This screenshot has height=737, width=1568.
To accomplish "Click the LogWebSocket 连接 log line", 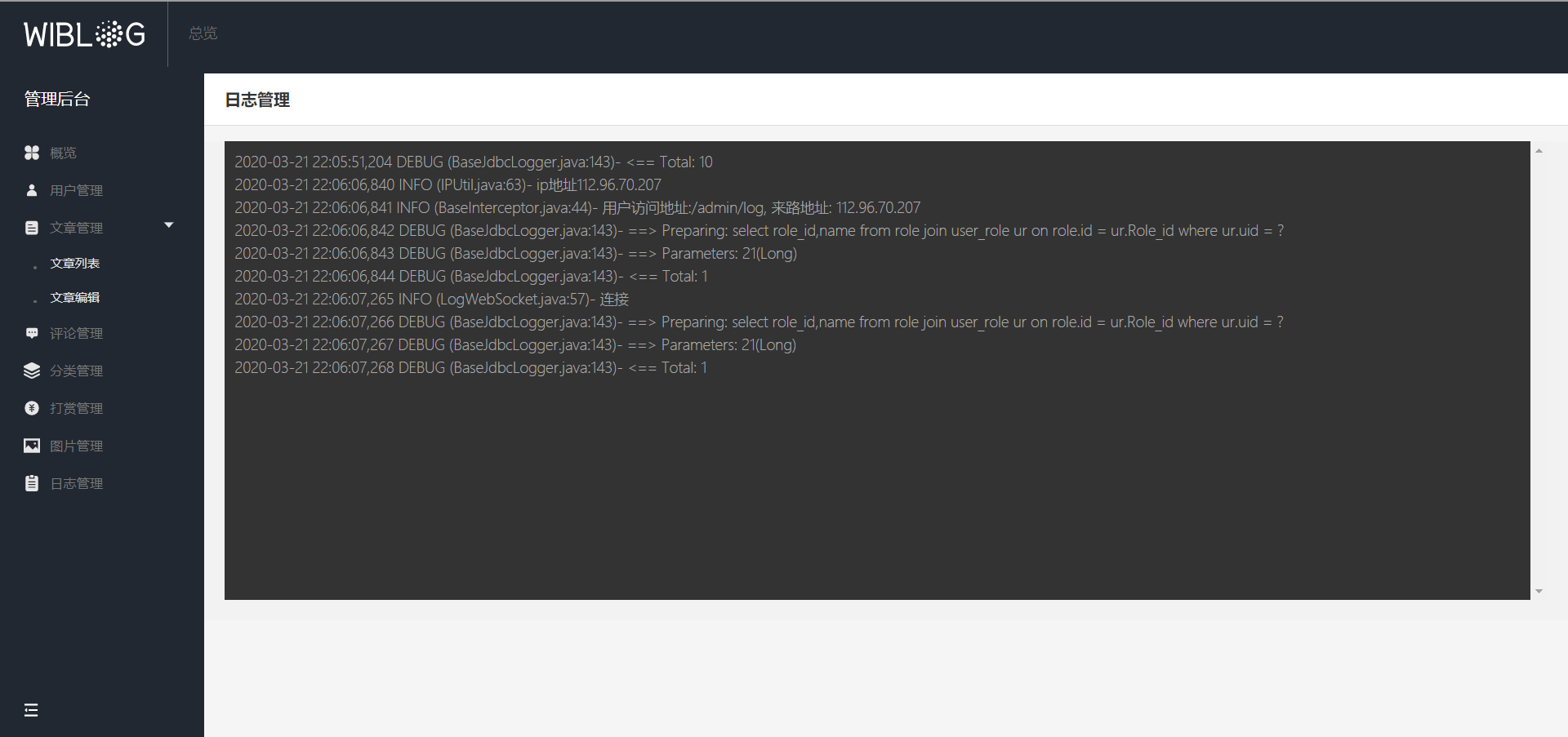I will pyautogui.click(x=431, y=300).
